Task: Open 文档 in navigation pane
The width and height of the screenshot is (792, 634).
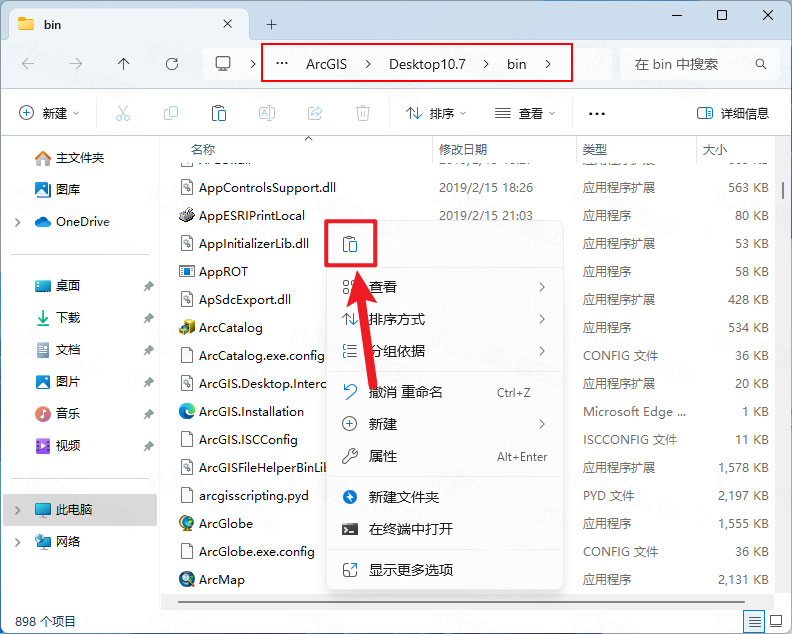Action: tap(57, 350)
